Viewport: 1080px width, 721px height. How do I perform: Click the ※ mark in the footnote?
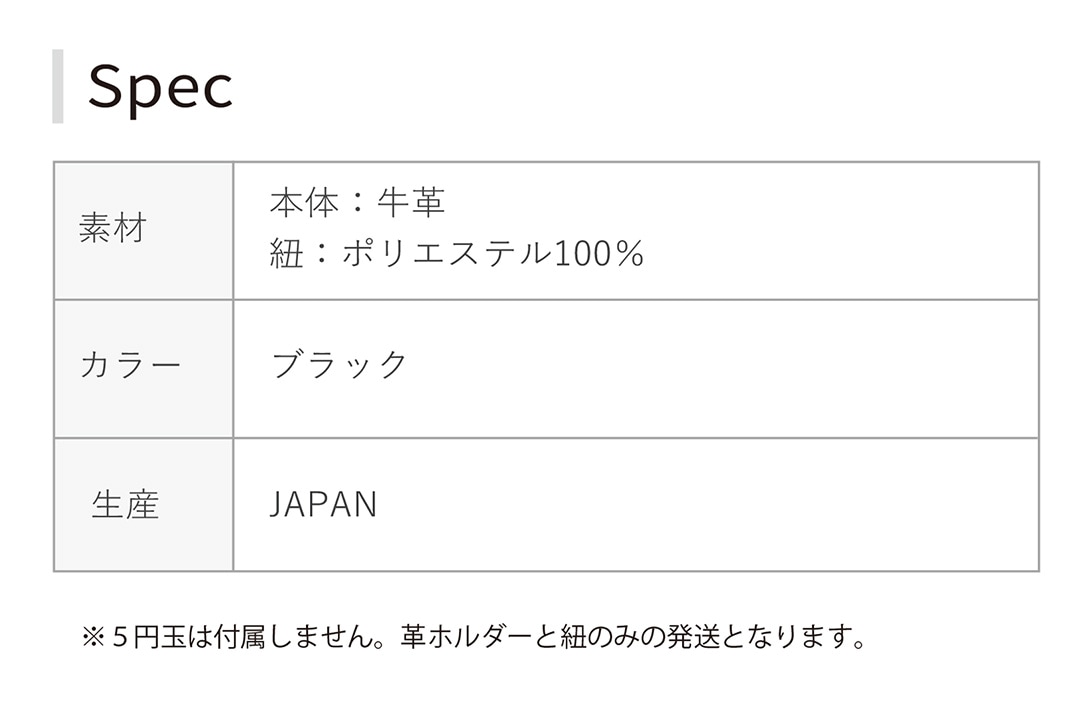pyautogui.click(x=93, y=637)
